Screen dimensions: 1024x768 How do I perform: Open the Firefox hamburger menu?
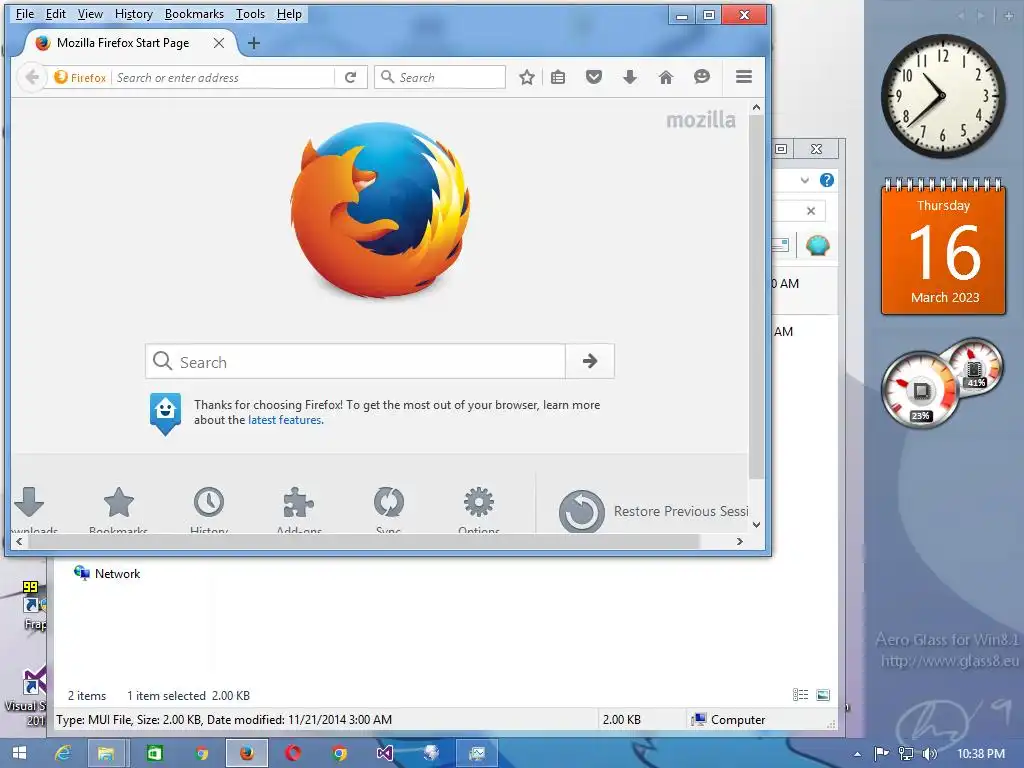(744, 77)
